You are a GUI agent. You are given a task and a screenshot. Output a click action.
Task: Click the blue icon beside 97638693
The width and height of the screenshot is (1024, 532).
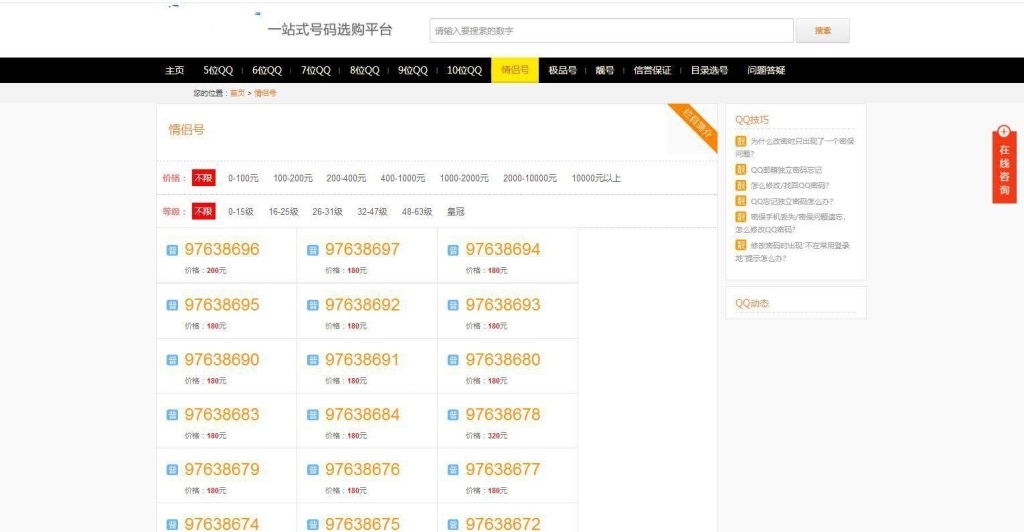pyautogui.click(x=453, y=305)
